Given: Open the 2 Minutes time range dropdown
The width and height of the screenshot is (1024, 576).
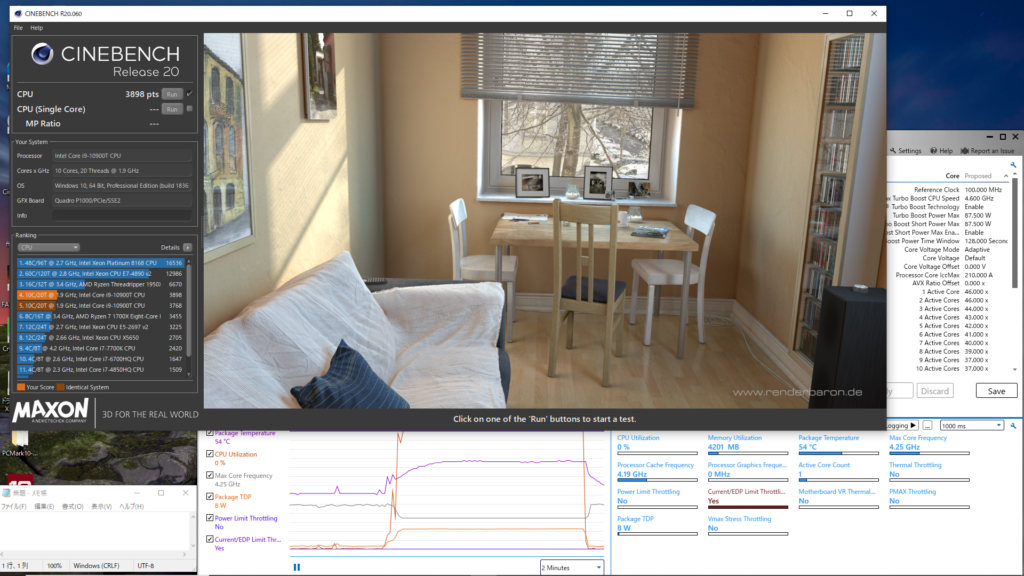Looking at the screenshot, I should coord(571,568).
